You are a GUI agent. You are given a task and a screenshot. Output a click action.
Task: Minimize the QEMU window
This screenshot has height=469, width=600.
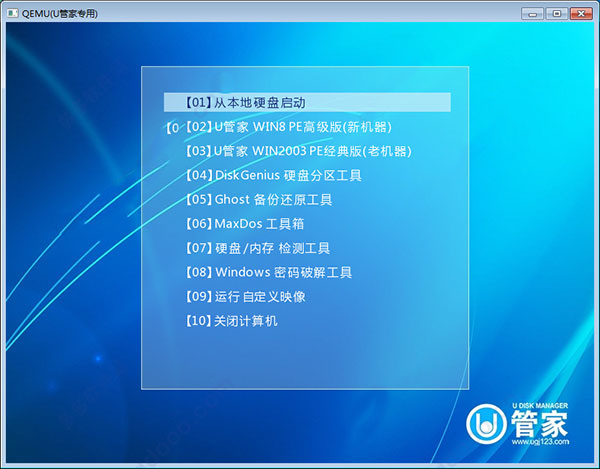point(532,14)
